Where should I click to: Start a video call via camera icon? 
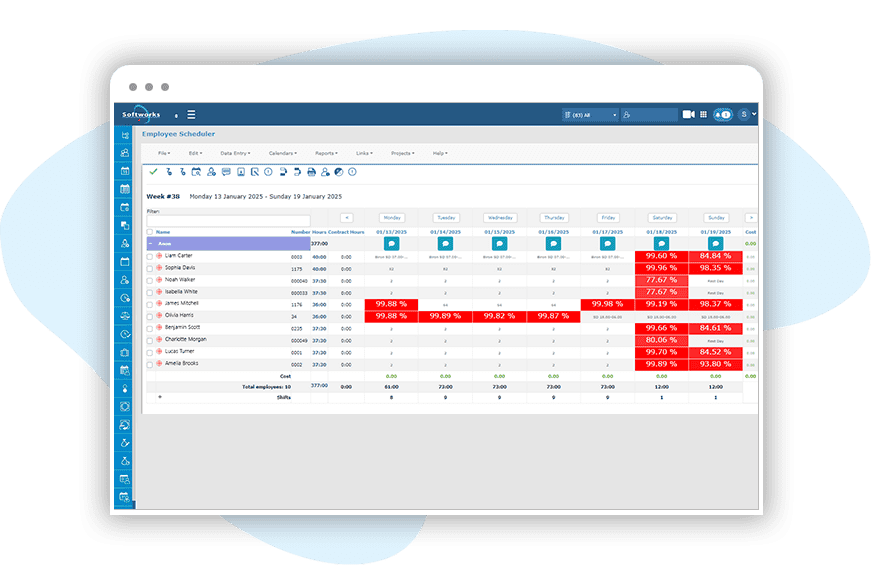688,115
